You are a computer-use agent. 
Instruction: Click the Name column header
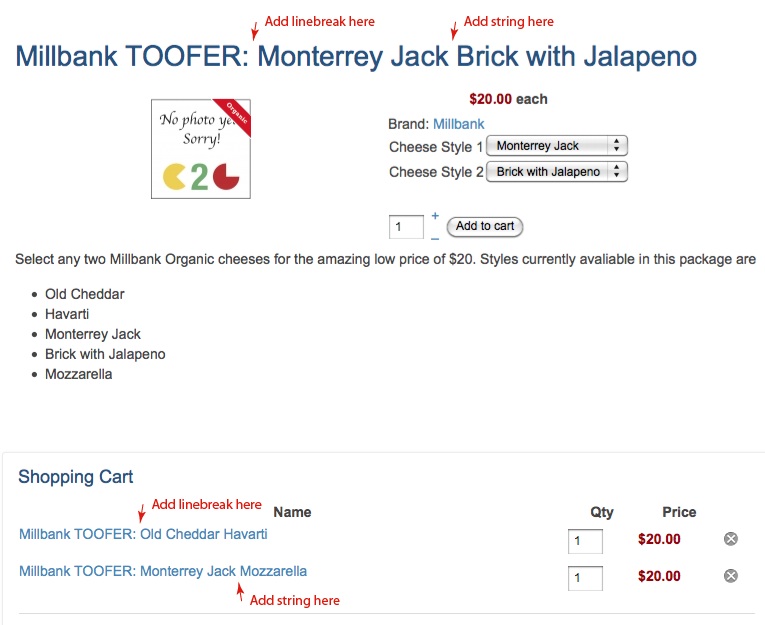tap(292, 512)
